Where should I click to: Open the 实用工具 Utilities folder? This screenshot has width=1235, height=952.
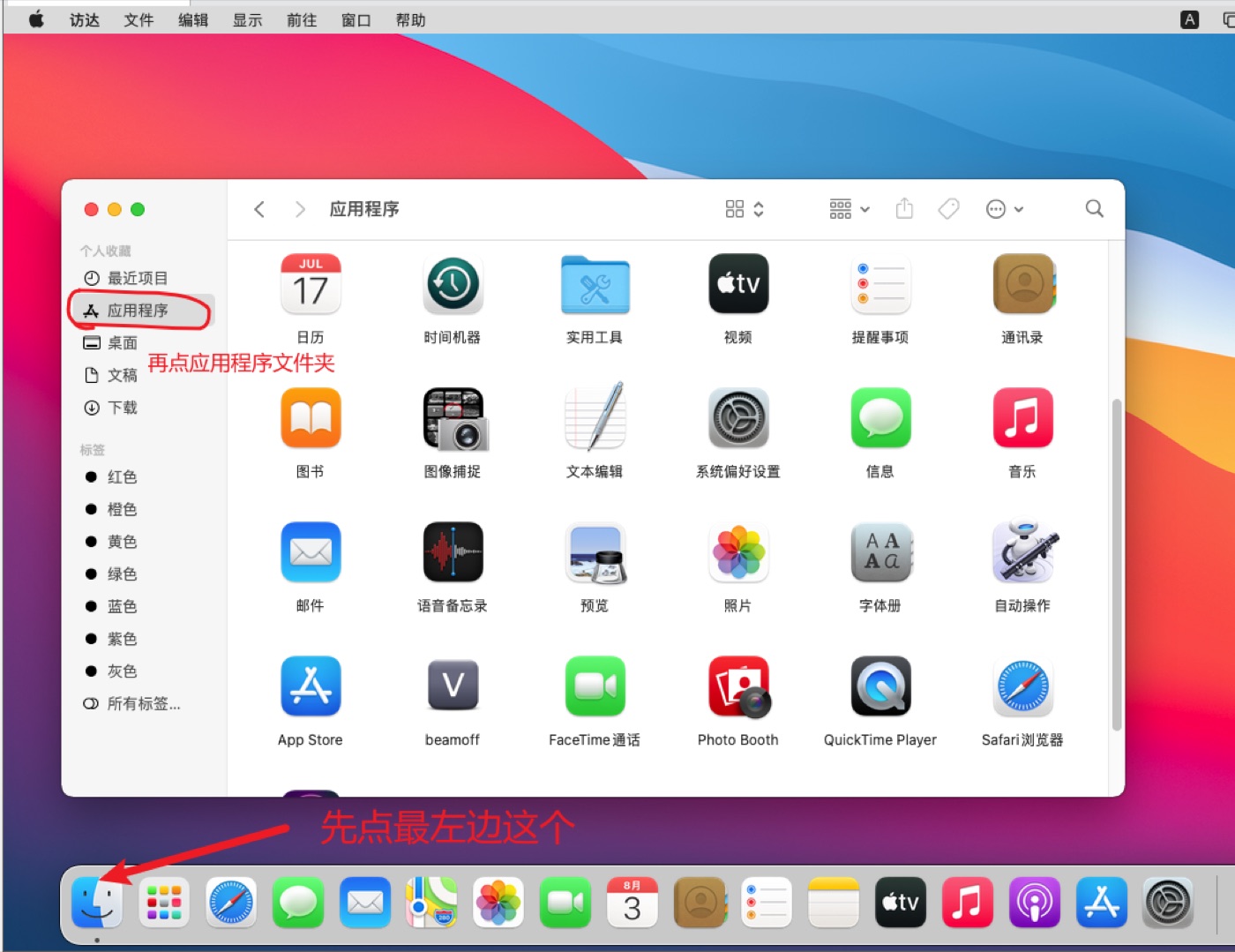[x=595, y=284]
